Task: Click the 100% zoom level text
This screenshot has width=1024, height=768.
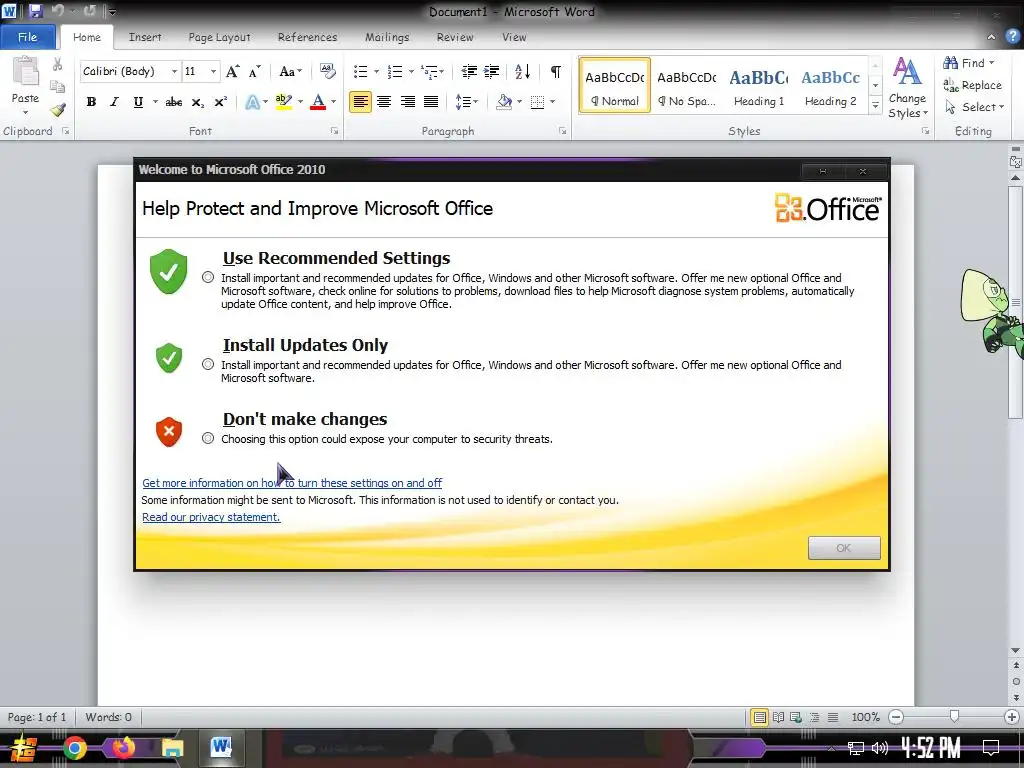Action: tap(865, 717)
